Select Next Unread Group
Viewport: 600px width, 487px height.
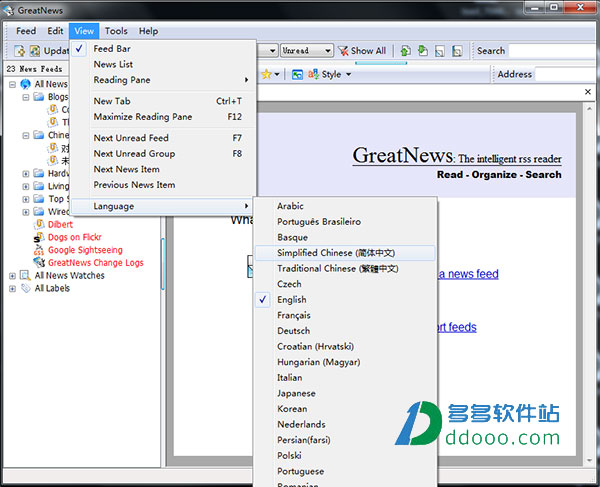(x=163, y=153)
